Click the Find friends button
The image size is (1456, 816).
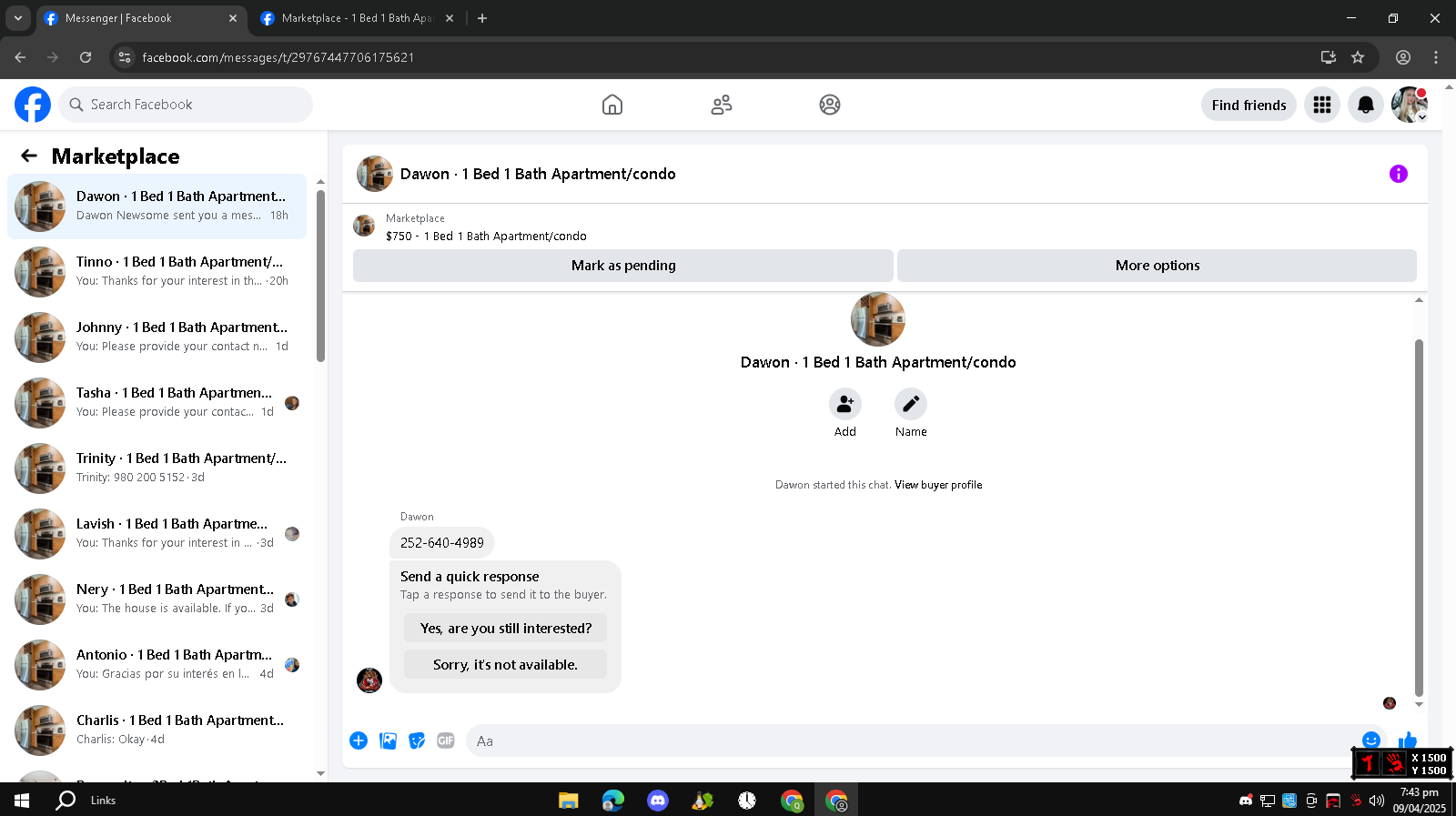point(1249,105)
